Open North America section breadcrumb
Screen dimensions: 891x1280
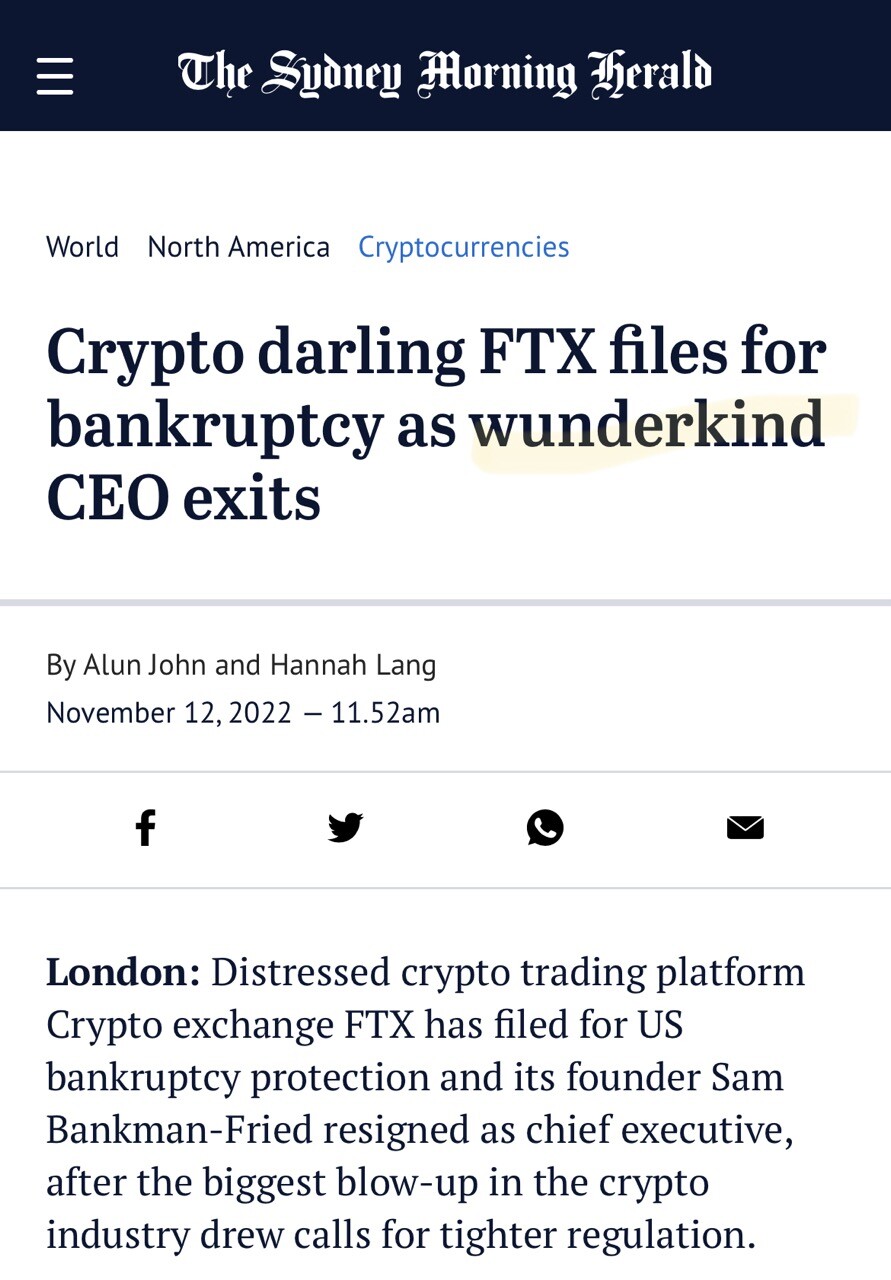[238, 246]
